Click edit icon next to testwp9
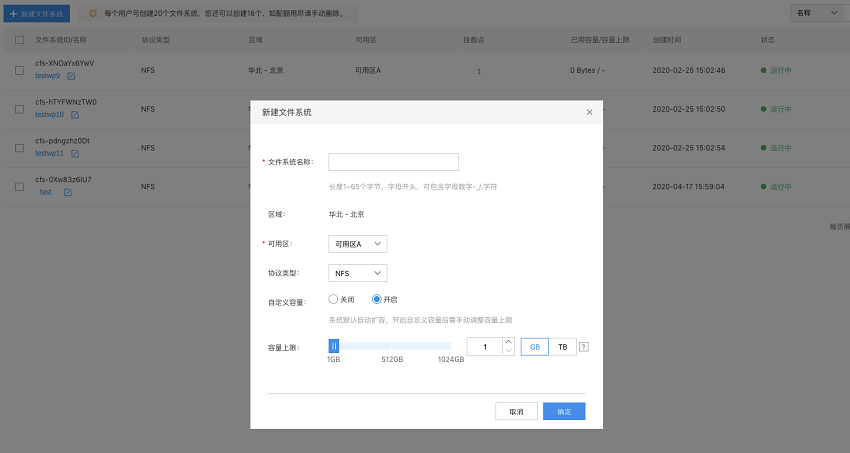The width and height of the screenshot is (850, 453). tap(71, 76)
